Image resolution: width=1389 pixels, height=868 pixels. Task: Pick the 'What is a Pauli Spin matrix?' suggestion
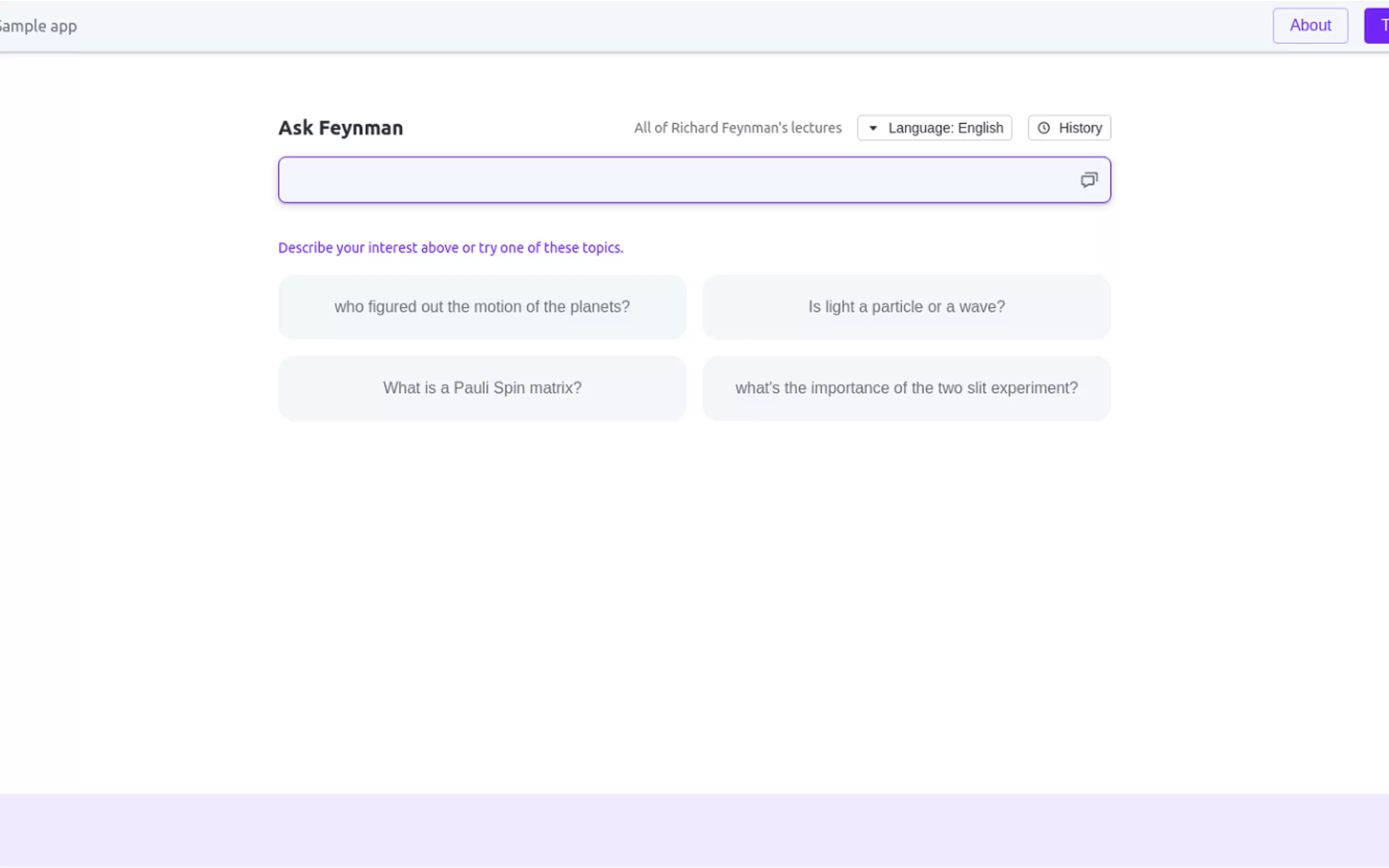coord(482,388)
